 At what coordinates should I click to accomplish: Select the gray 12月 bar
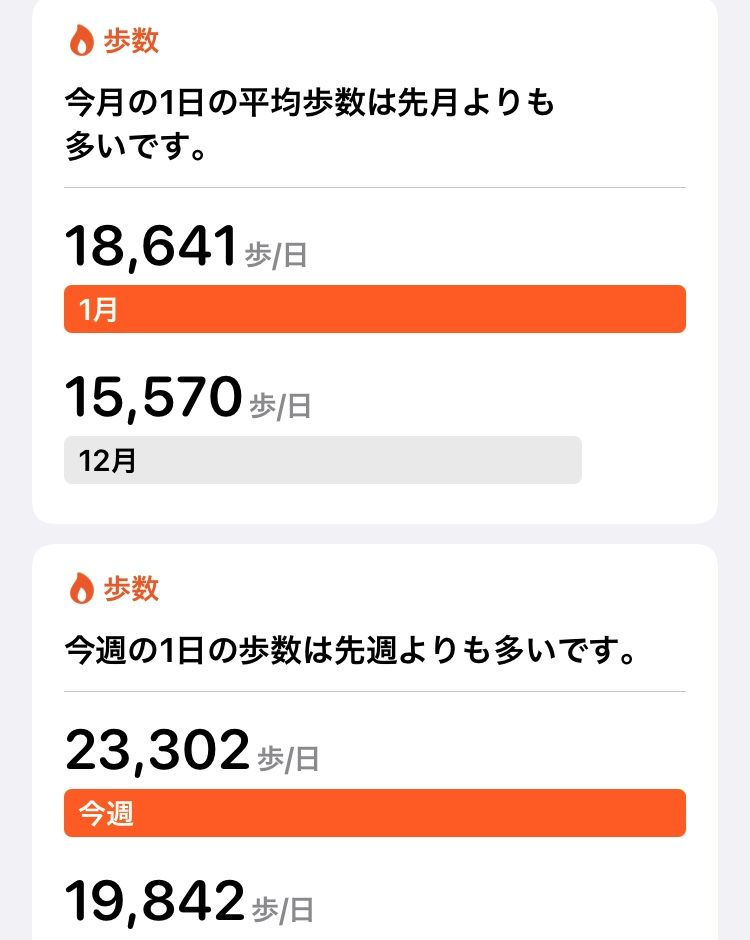(x=323, y=460)
